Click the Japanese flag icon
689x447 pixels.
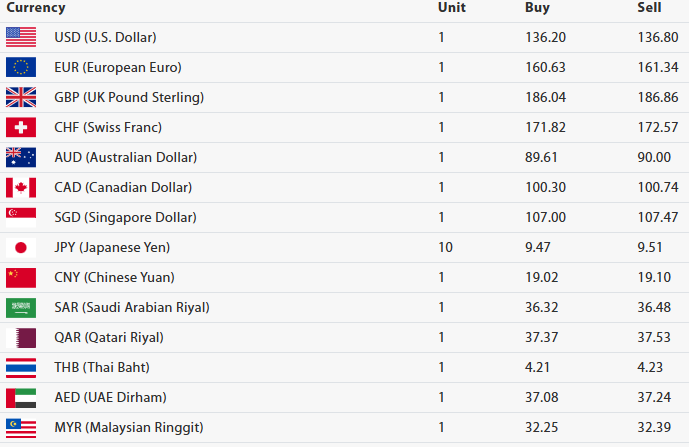[x=21, y=247]
